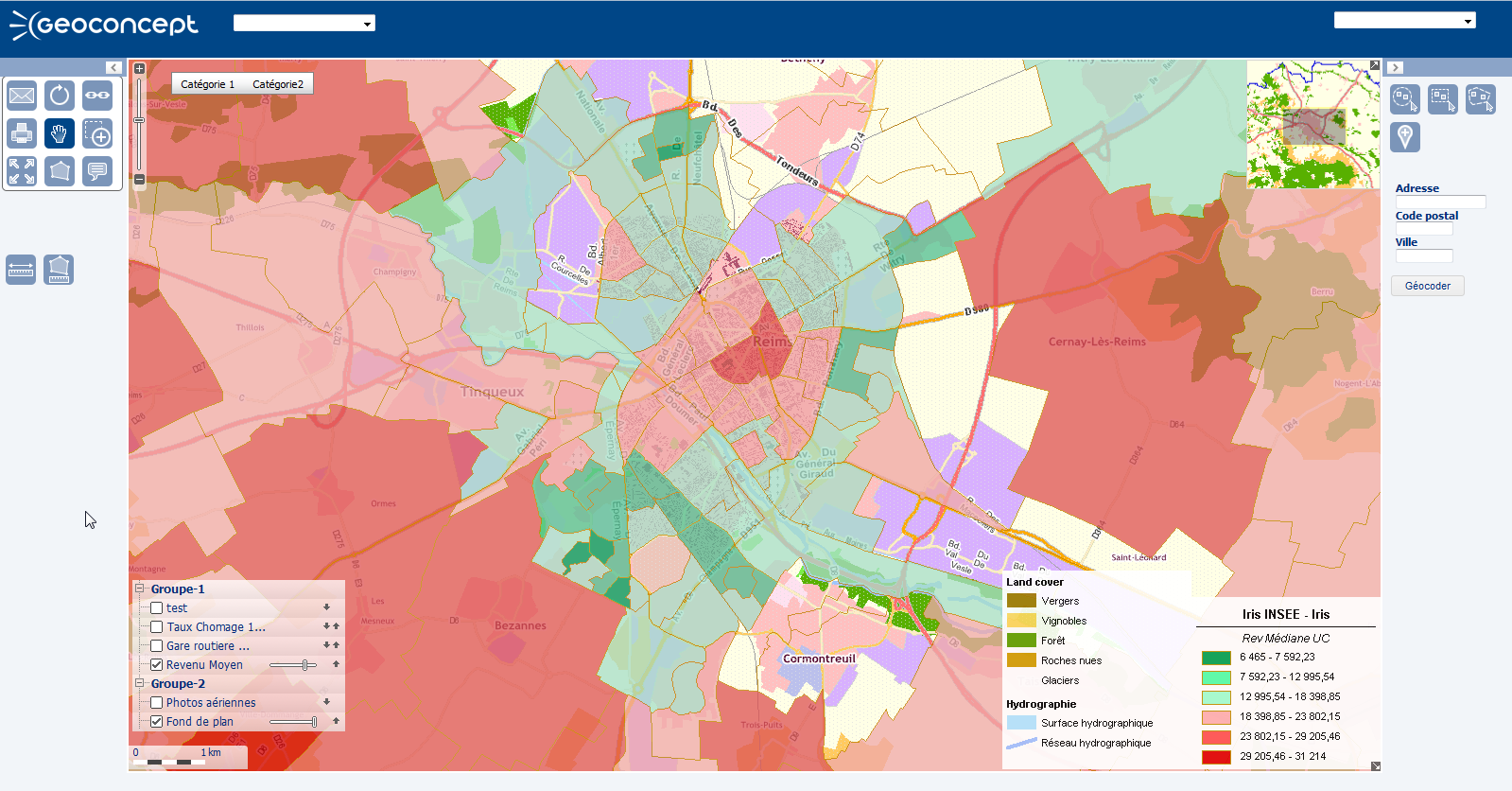1512x791 pixels.
Task: Select the rectangle selection tool
Action: click(1443, 99)
